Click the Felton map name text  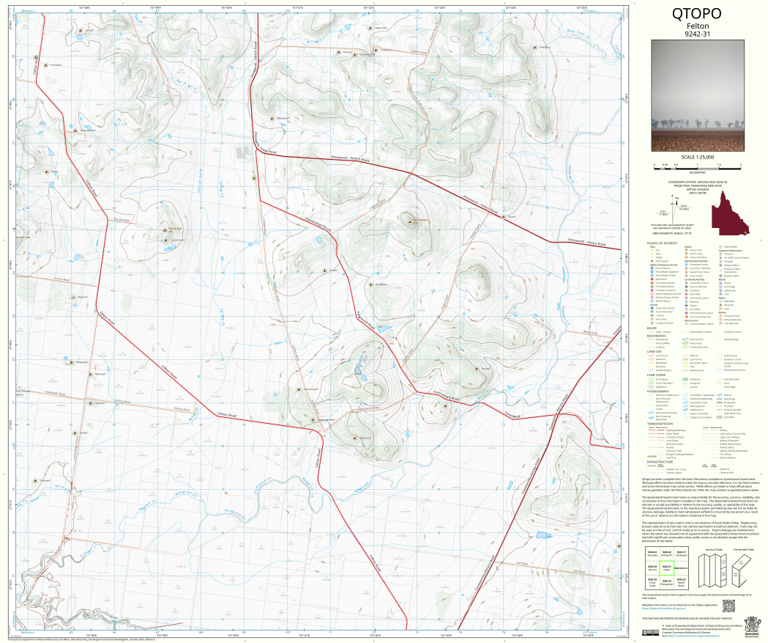coord(697,26)
